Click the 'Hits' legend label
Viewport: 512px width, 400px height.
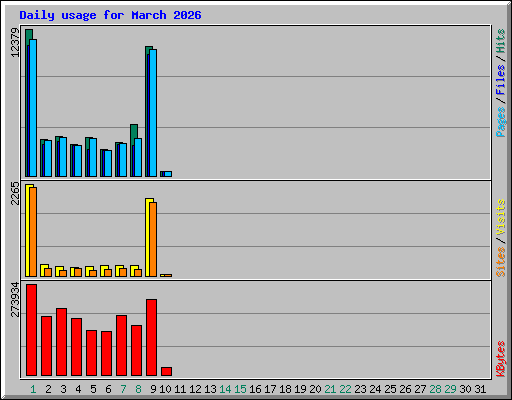point(500,41)
